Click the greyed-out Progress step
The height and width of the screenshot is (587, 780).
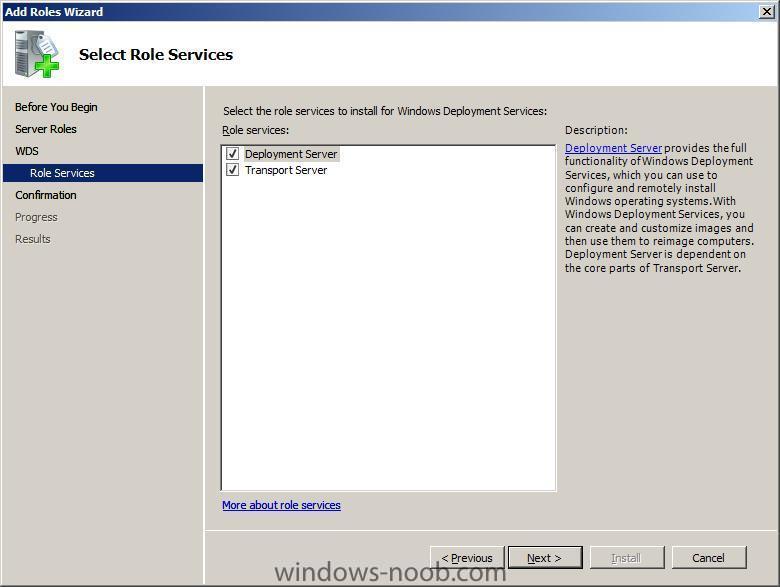tap(36, 217)
